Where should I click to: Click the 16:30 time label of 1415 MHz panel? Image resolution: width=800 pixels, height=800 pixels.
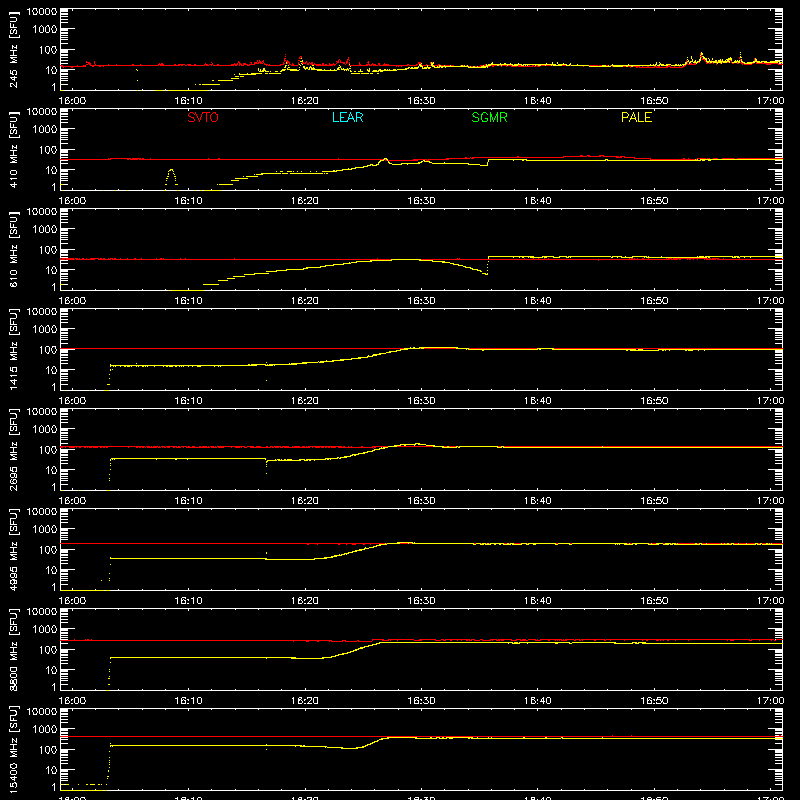coord(421,401)
